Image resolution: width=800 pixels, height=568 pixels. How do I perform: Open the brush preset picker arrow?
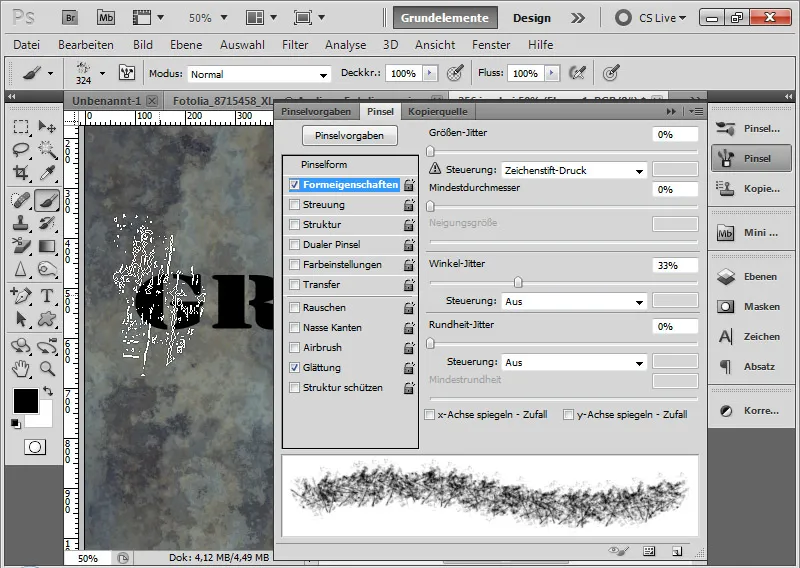point(103,73)
